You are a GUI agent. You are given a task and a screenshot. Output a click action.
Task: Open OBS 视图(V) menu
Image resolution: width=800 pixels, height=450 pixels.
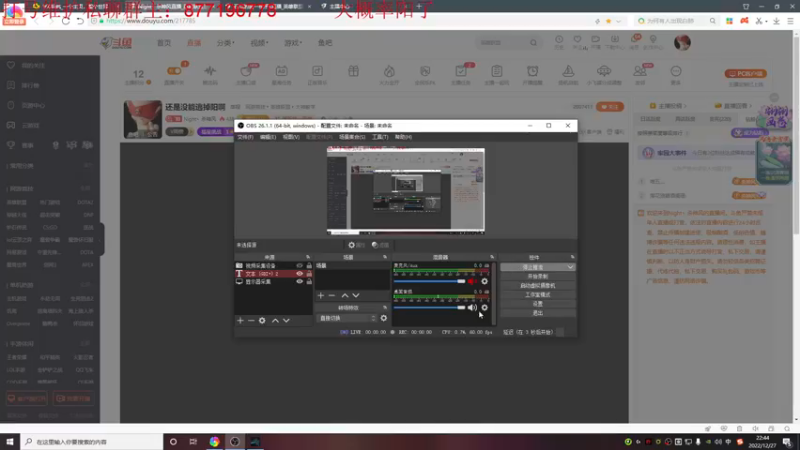pyautogui.click(x=291, y=137)
